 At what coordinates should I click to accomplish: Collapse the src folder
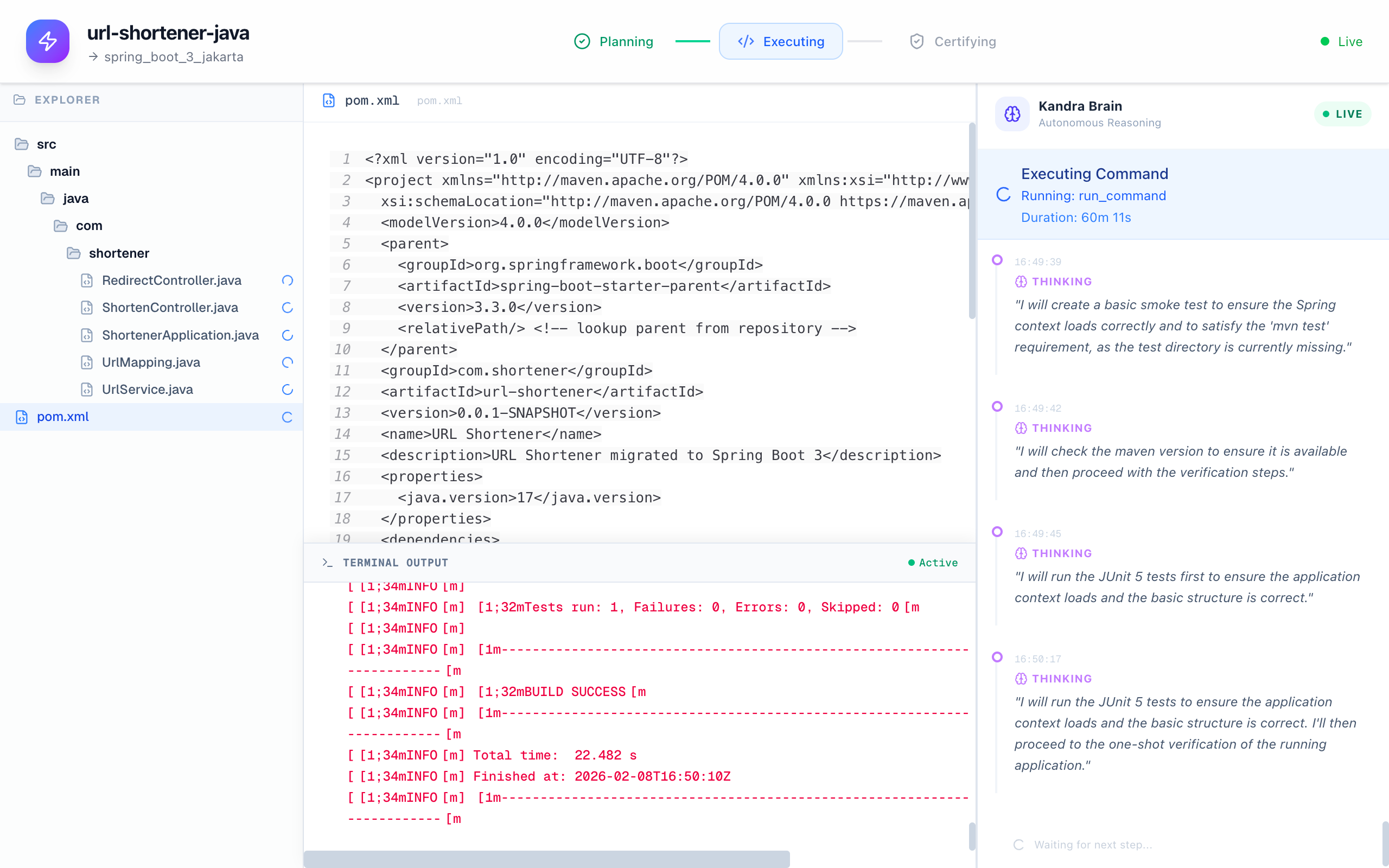coord(46,144)
